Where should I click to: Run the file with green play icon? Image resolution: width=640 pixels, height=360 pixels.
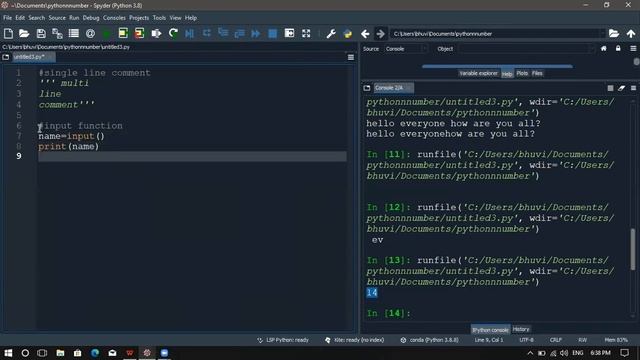point(107,33)
